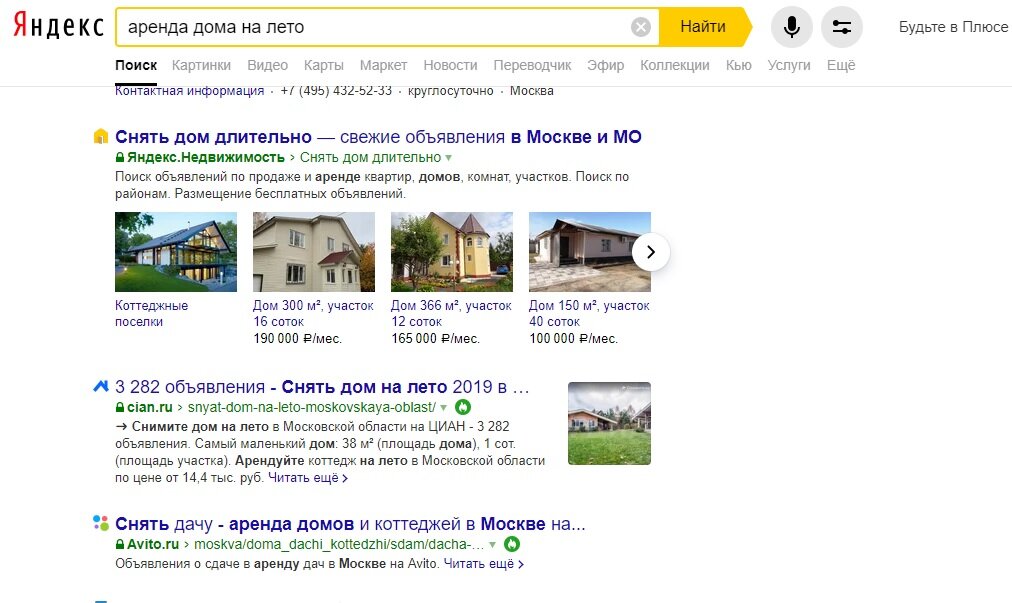Click the Yandex Realty house favicon
The height and width of the screenshot is (603, 1012).
click(x=101, y=136)
